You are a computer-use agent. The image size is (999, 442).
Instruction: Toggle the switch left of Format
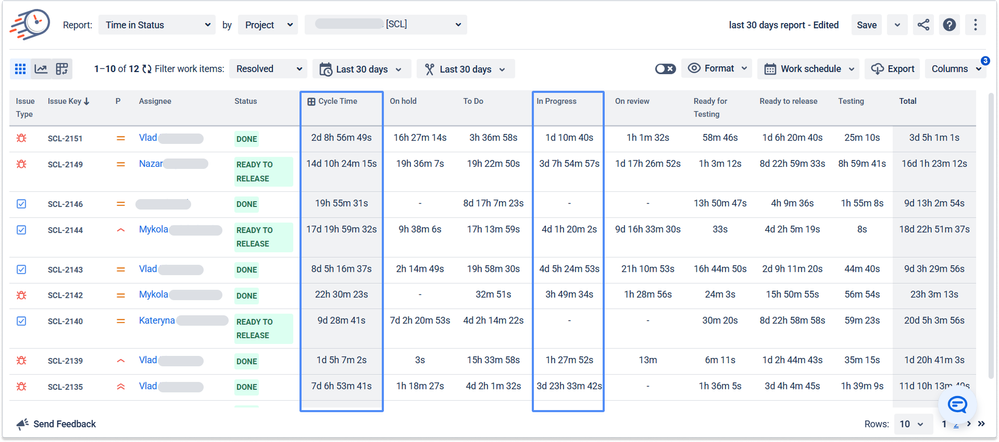pyautogui.click(x=665, y=69)
